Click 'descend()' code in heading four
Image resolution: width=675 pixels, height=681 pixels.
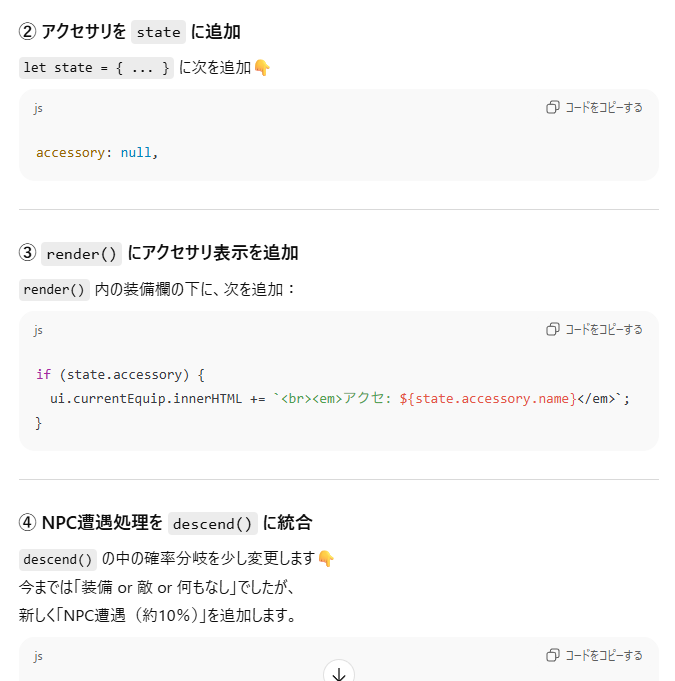[212, 524]
